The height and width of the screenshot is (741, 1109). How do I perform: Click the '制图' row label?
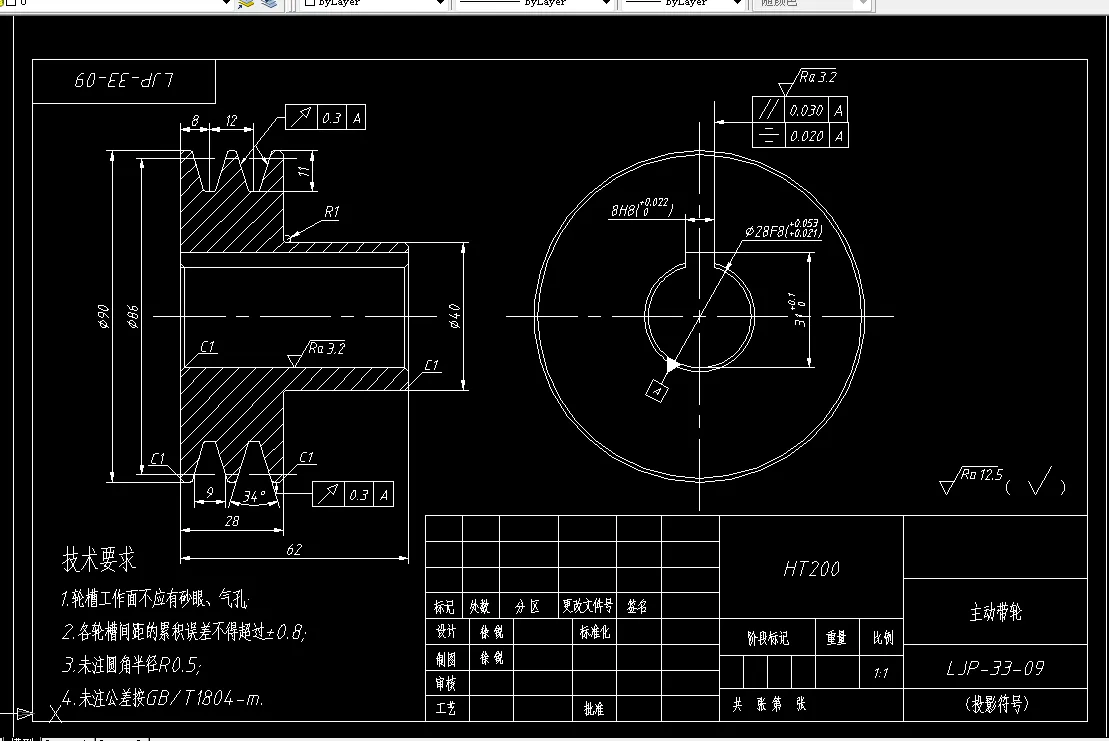(446, 659)
